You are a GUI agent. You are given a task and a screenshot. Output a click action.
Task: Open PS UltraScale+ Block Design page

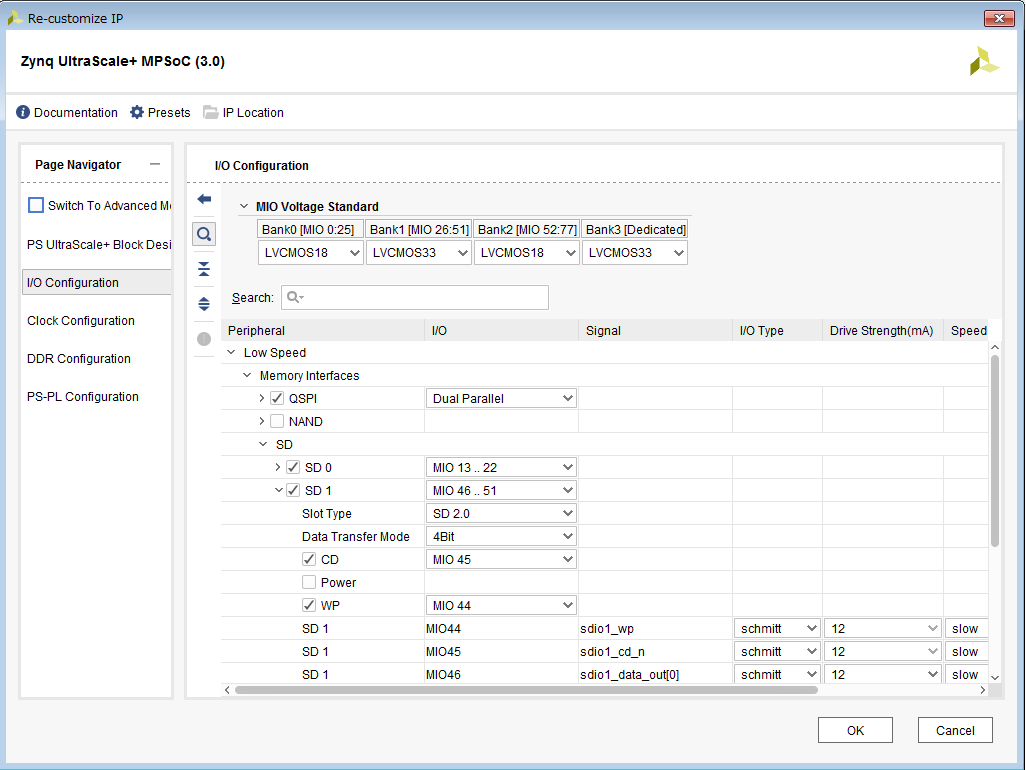pos(98,245)
